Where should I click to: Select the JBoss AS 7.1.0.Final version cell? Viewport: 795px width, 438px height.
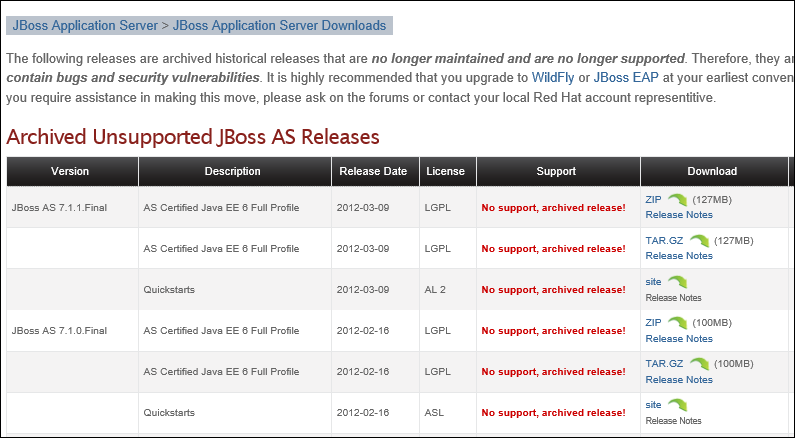coord(73,331)
